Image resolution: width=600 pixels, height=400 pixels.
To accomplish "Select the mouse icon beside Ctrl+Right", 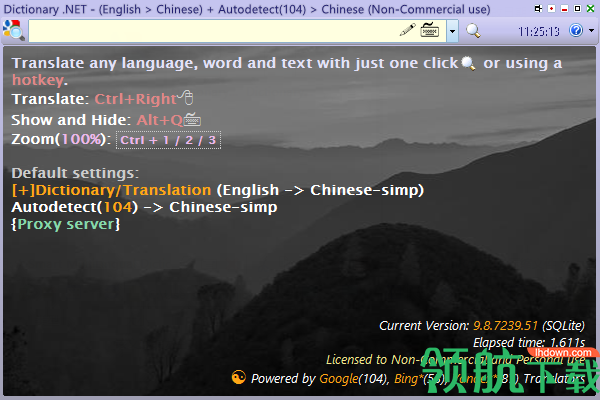I will pos(187,97).
